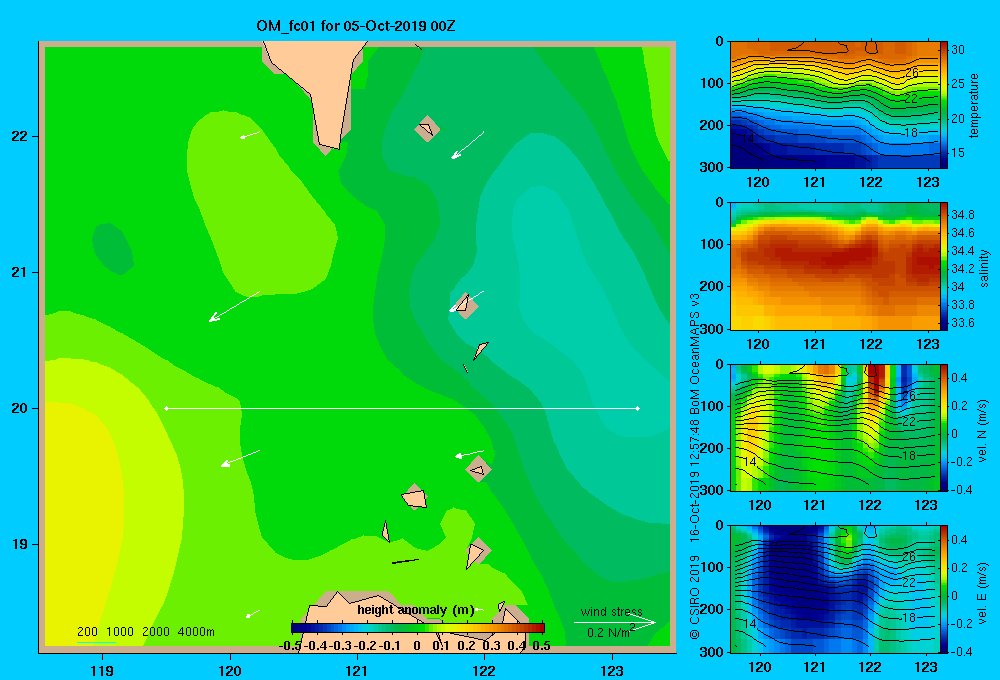
Task: Click the '15' tick on the temperature colorbar
Action: [x=958, y=153]
